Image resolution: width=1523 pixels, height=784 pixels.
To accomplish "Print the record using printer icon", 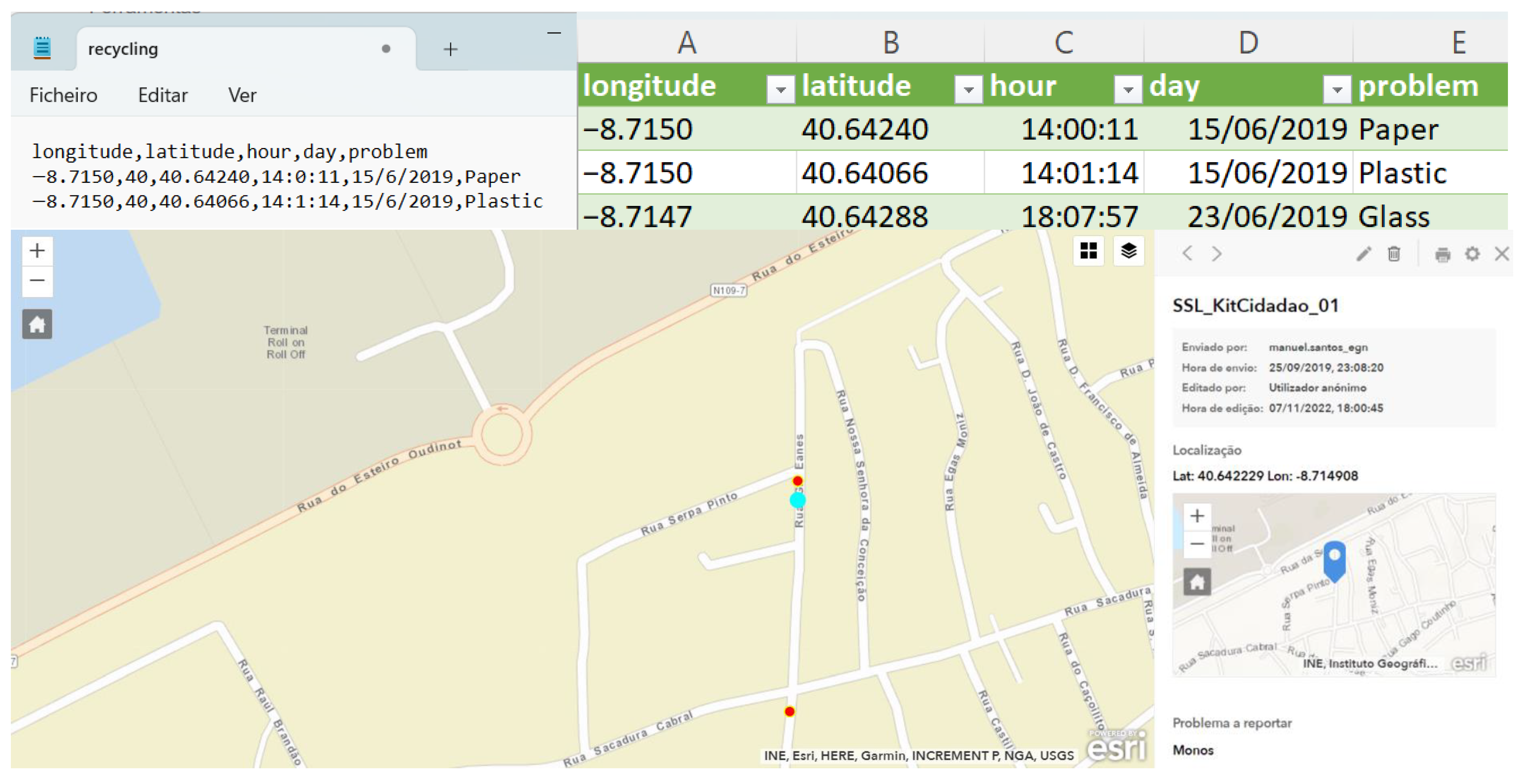I will pos(1442,254).
